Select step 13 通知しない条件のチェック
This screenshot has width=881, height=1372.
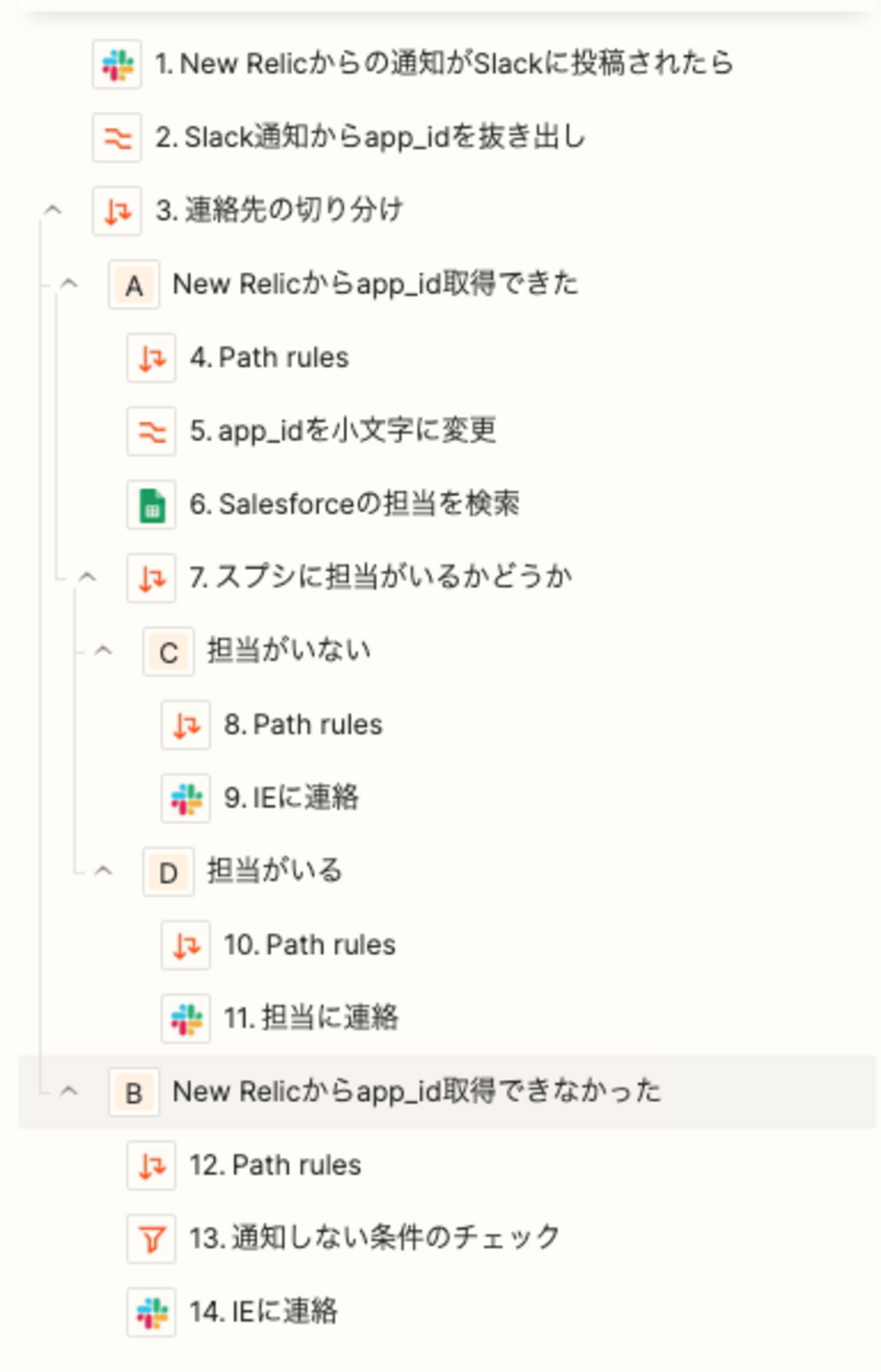[x=375, y=1238]
